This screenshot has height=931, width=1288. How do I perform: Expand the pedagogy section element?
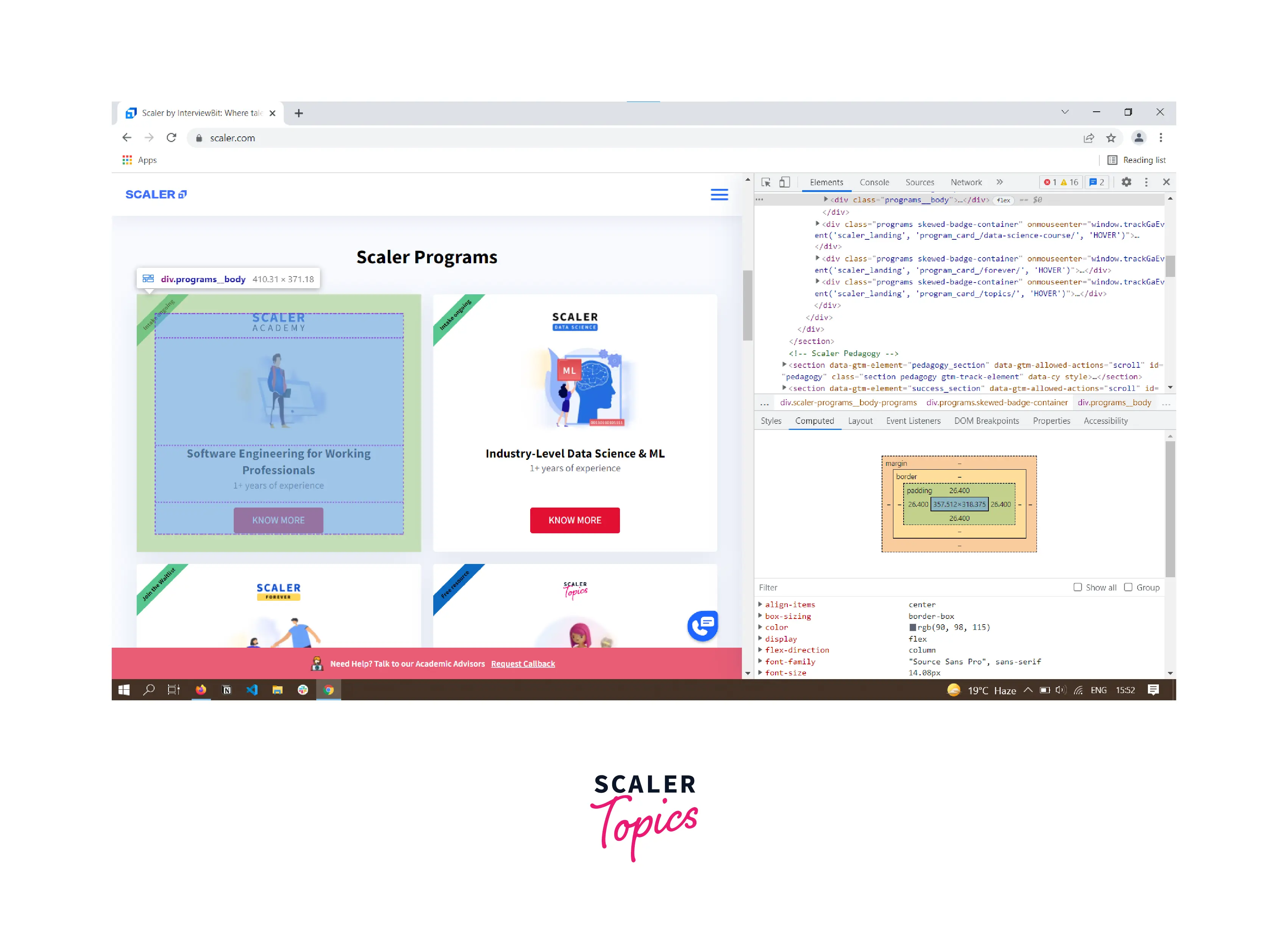pyautogui.click(x=784, y=365)
